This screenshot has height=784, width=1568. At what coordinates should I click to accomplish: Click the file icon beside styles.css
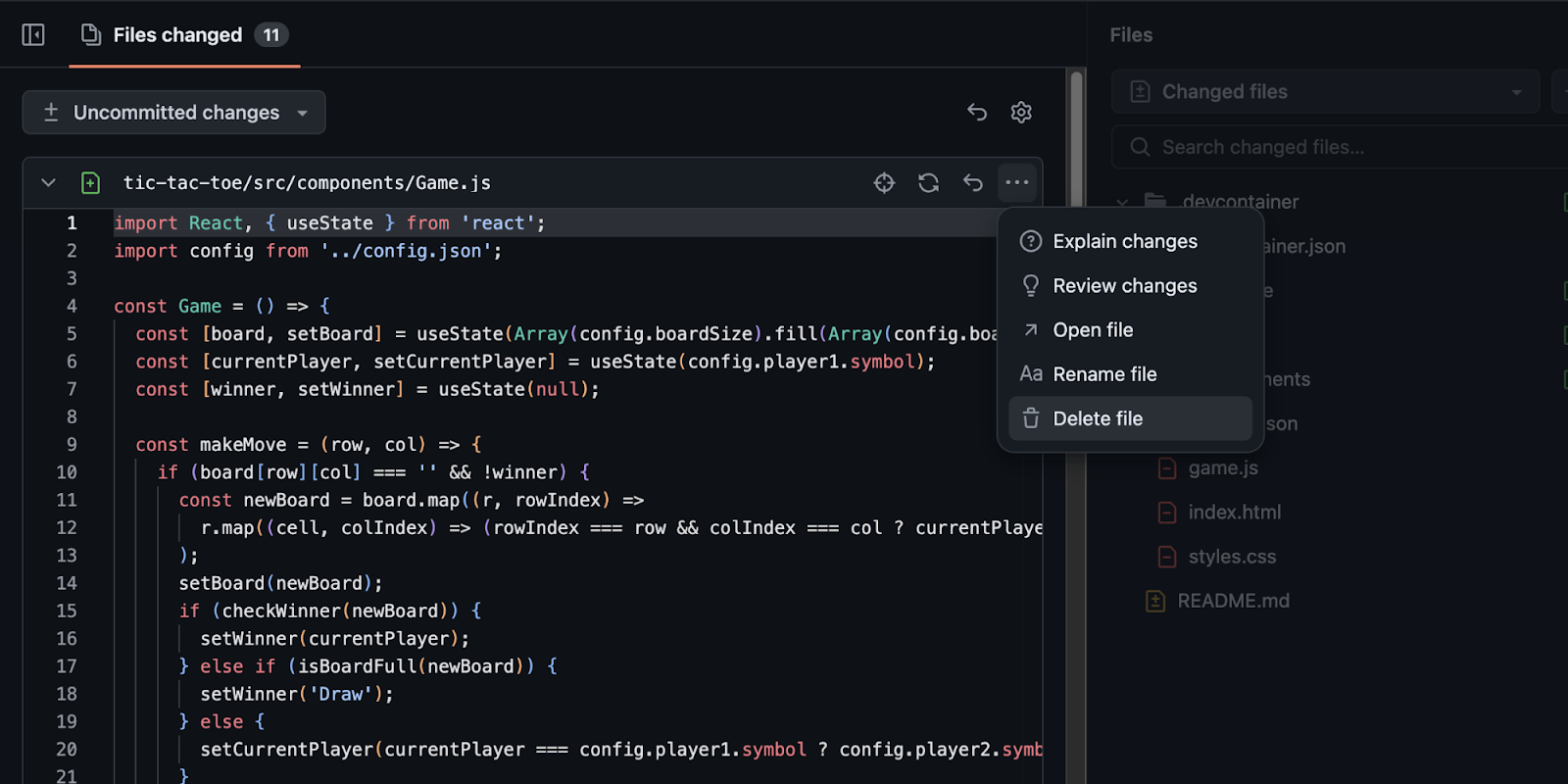pyautogui.click(x=1166, y=557)
